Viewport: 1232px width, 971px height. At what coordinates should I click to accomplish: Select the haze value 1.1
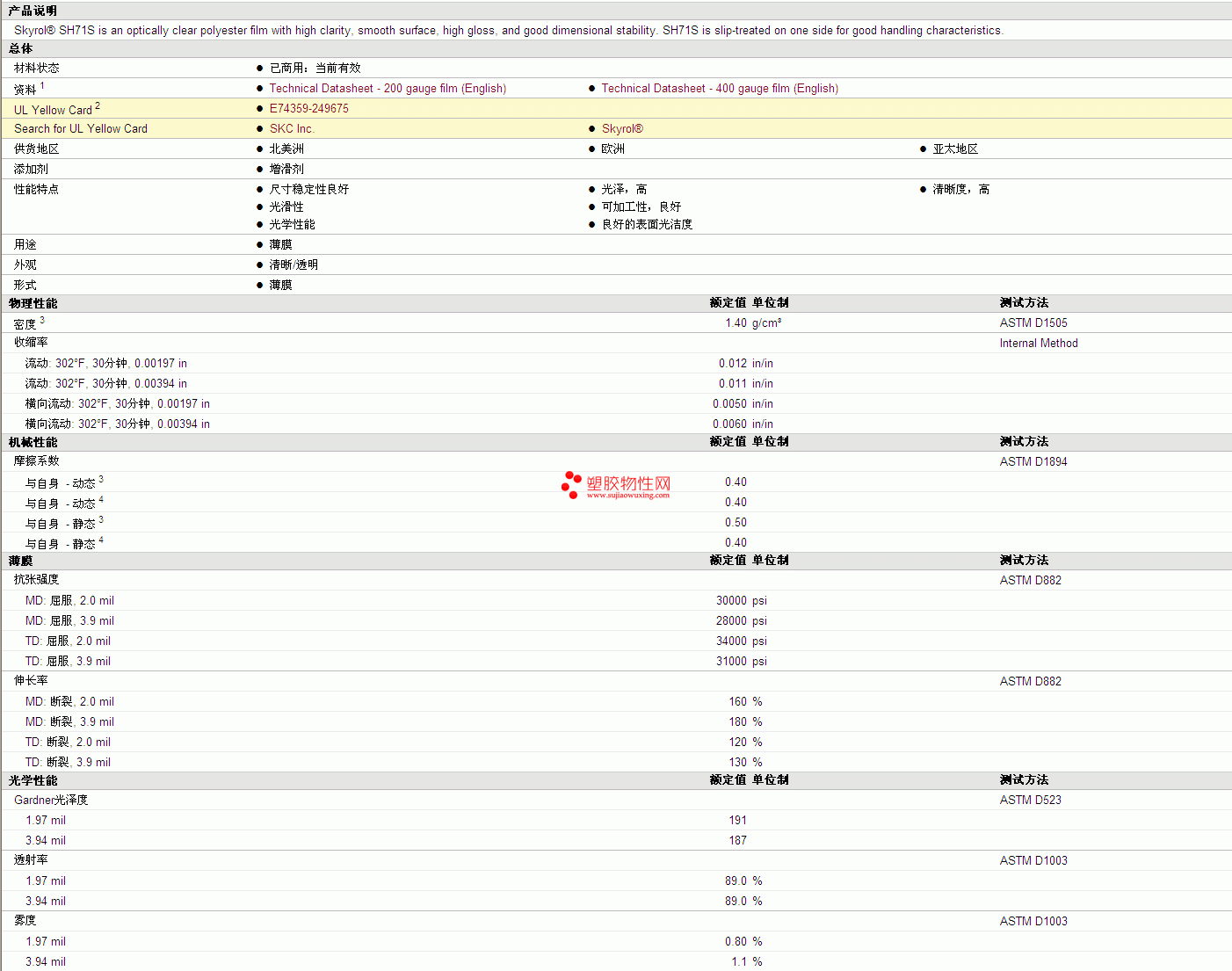pos(739,961)
